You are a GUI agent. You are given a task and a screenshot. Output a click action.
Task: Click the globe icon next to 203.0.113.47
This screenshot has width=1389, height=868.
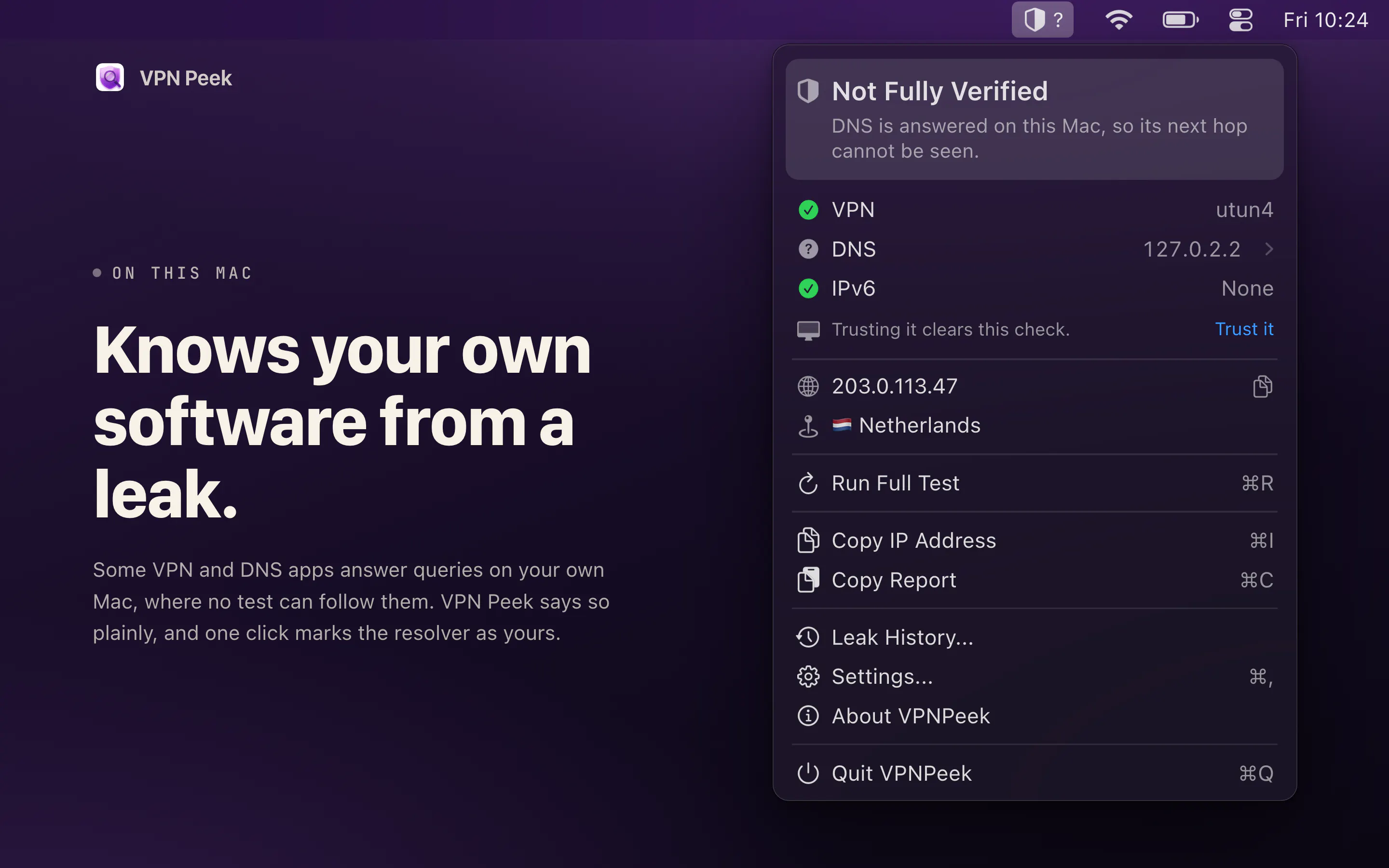[x=808, y=386]
